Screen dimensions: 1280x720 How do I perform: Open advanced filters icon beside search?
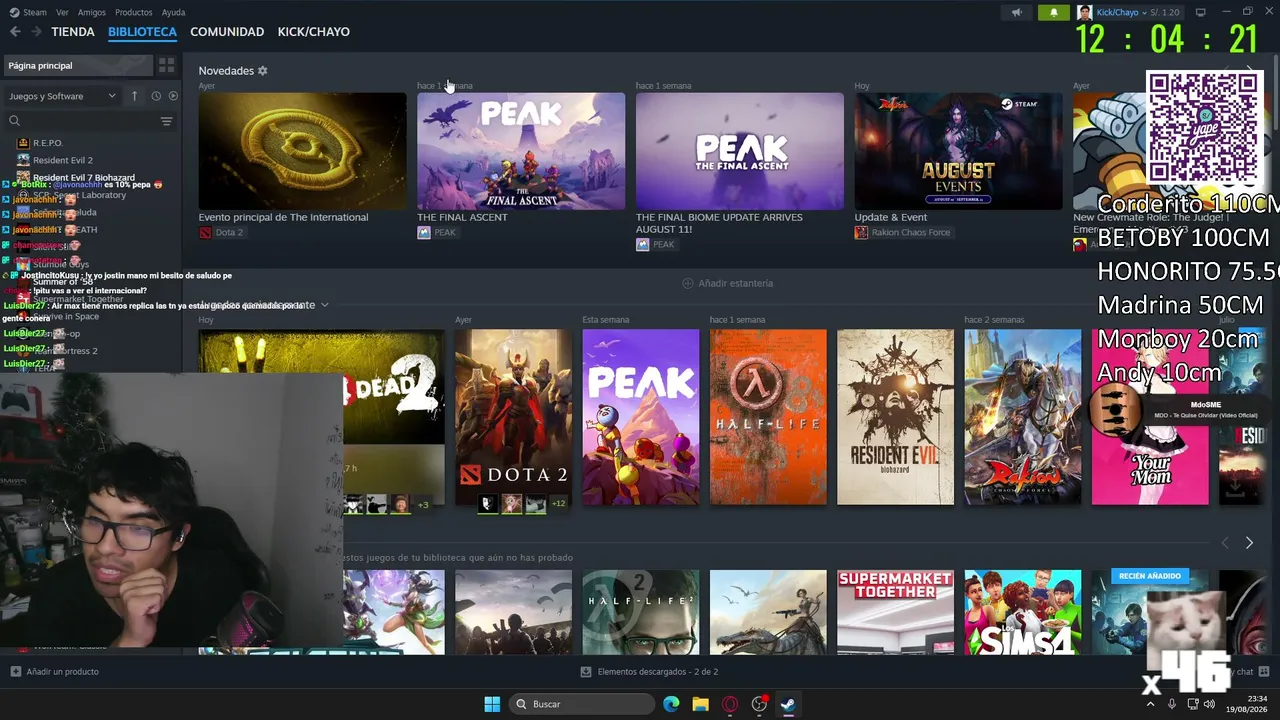click(166, 121)
